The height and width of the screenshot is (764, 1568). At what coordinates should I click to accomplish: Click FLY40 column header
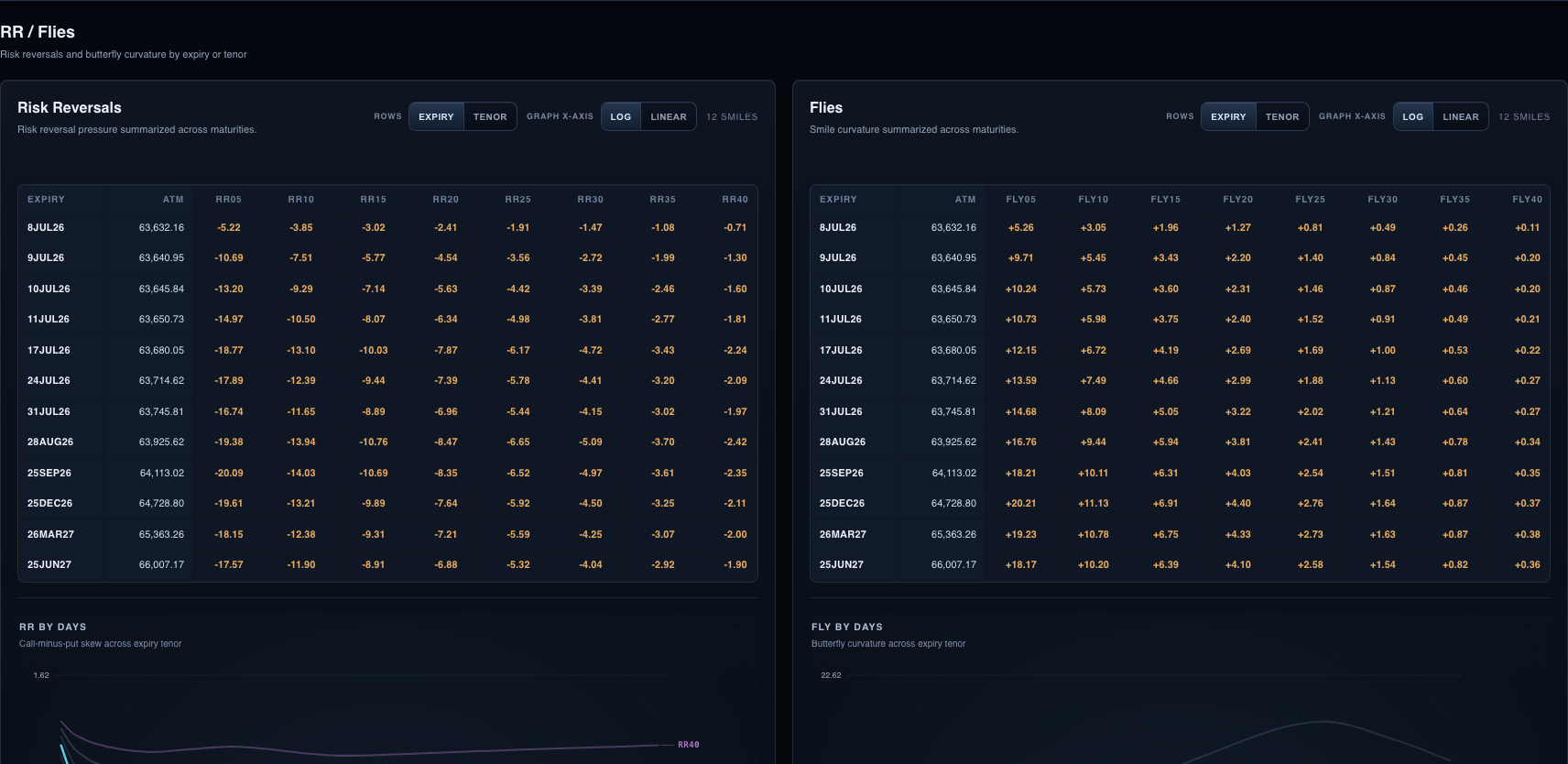(x=1528, y=199)
